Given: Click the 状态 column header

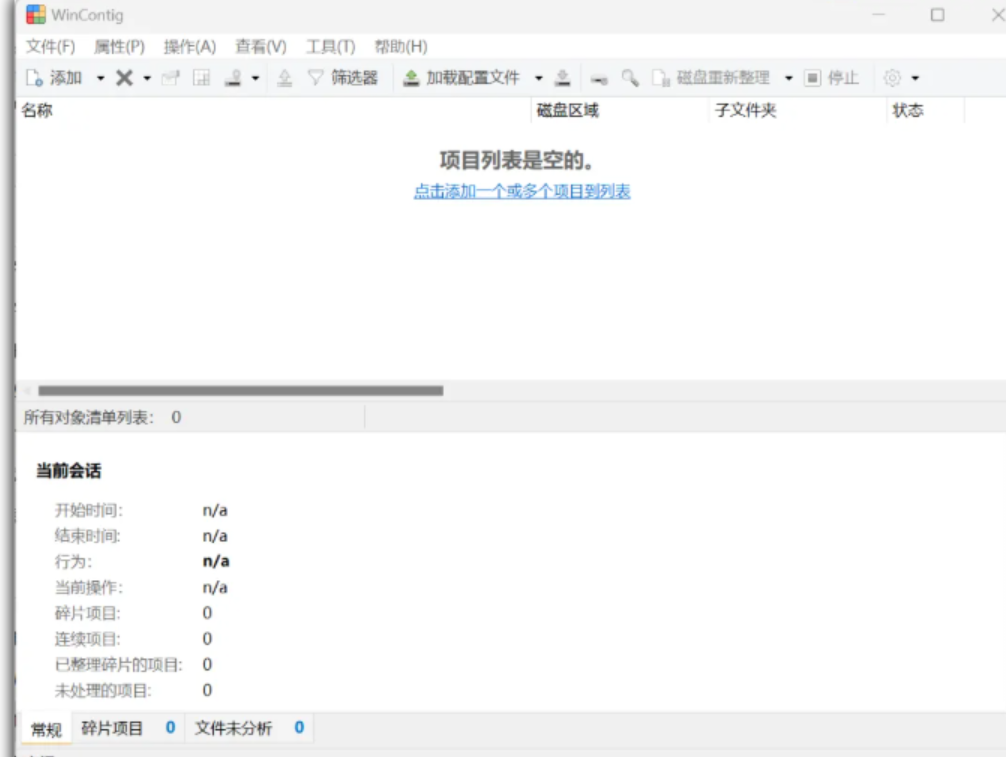Looking at the screenshot, I should tap(926, 110).
